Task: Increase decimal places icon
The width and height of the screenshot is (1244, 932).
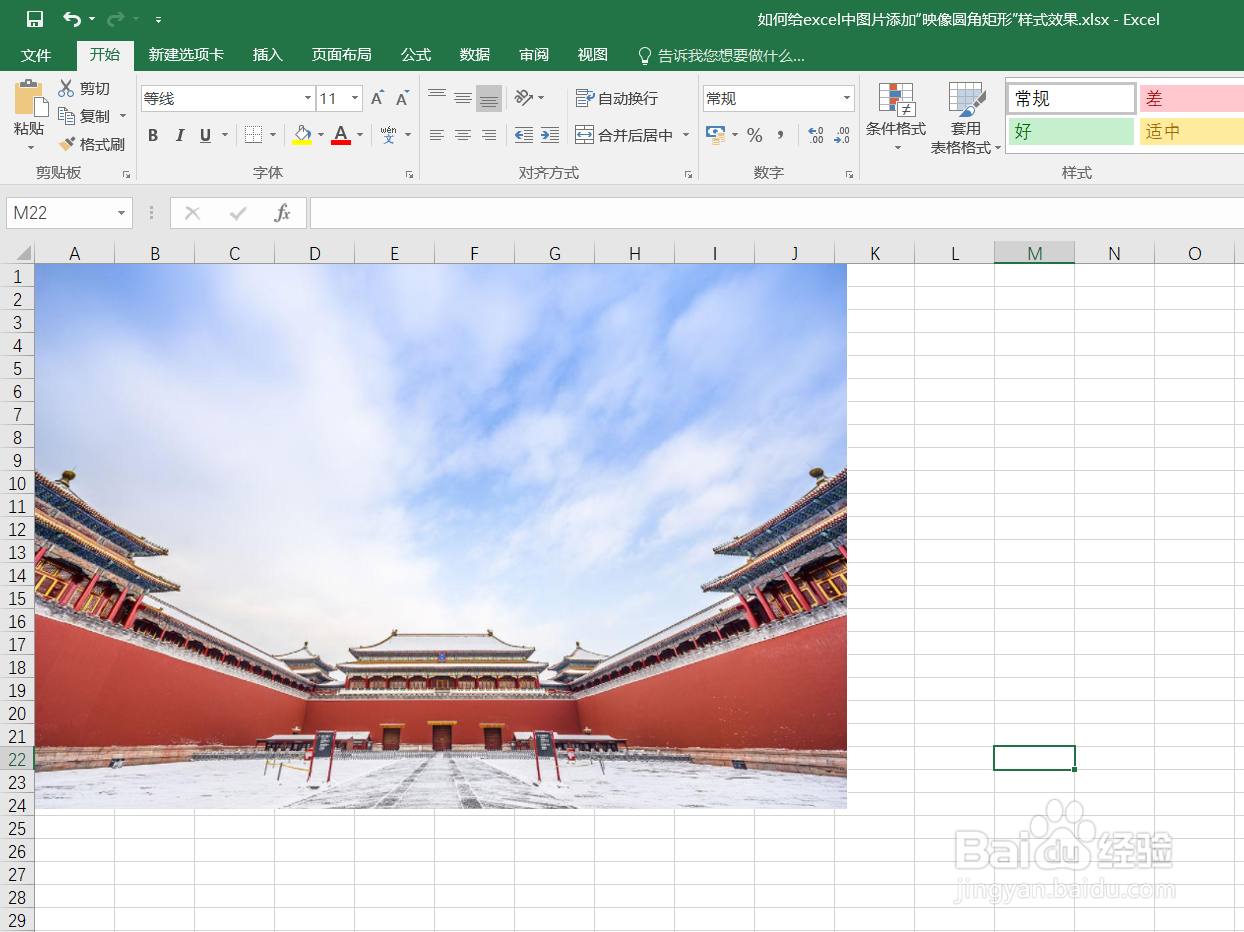Action: pyautogui.click(x=815, y=135)
